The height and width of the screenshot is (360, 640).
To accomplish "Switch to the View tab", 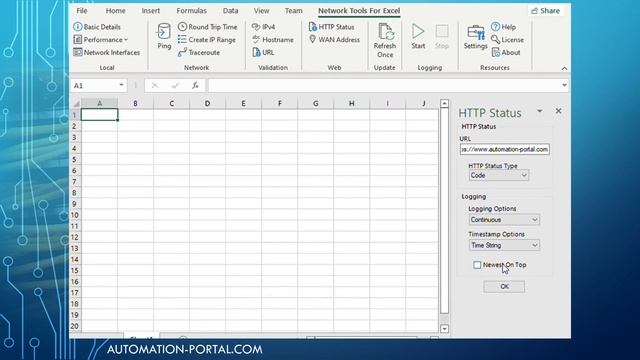I will (x=261, y=11).
